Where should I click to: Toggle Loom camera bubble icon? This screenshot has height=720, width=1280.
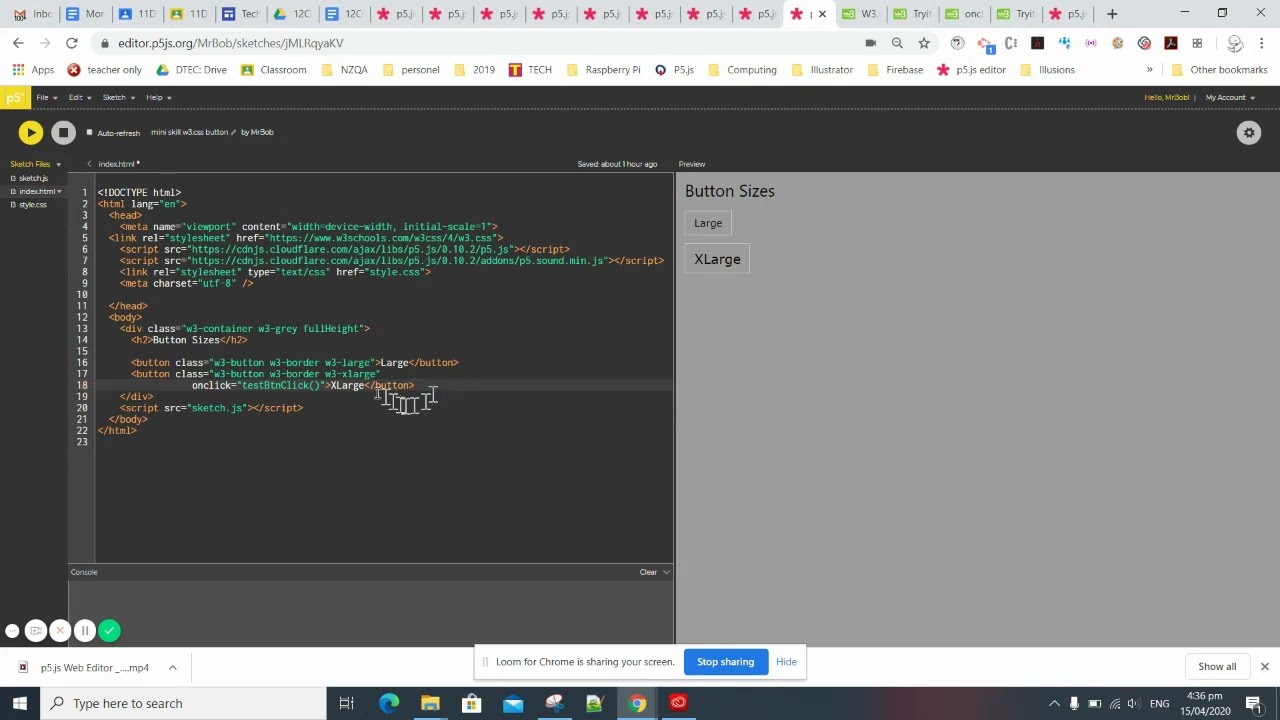coord(36,631)
